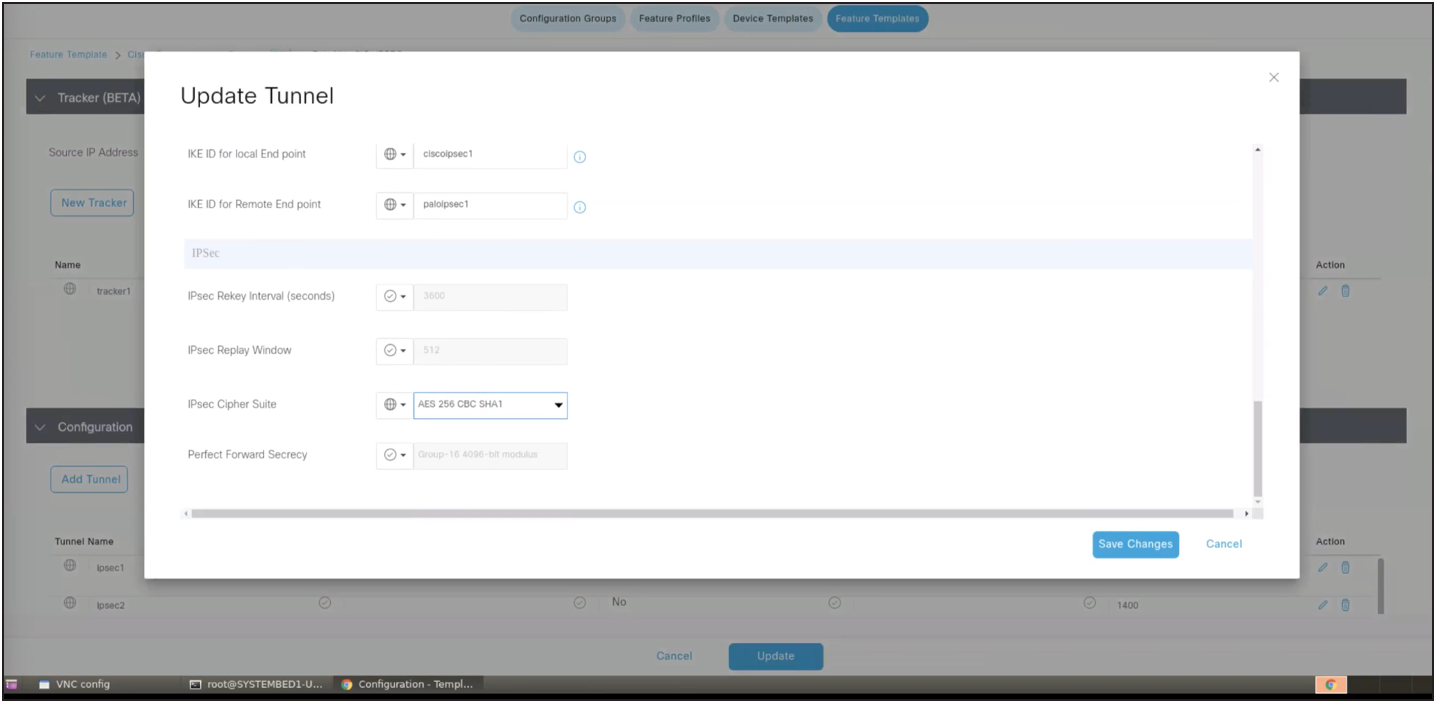The image size is (1436, 703).
Task: Delete ipsec1 tunnel with trash icon
Action: coord(1345,567)
